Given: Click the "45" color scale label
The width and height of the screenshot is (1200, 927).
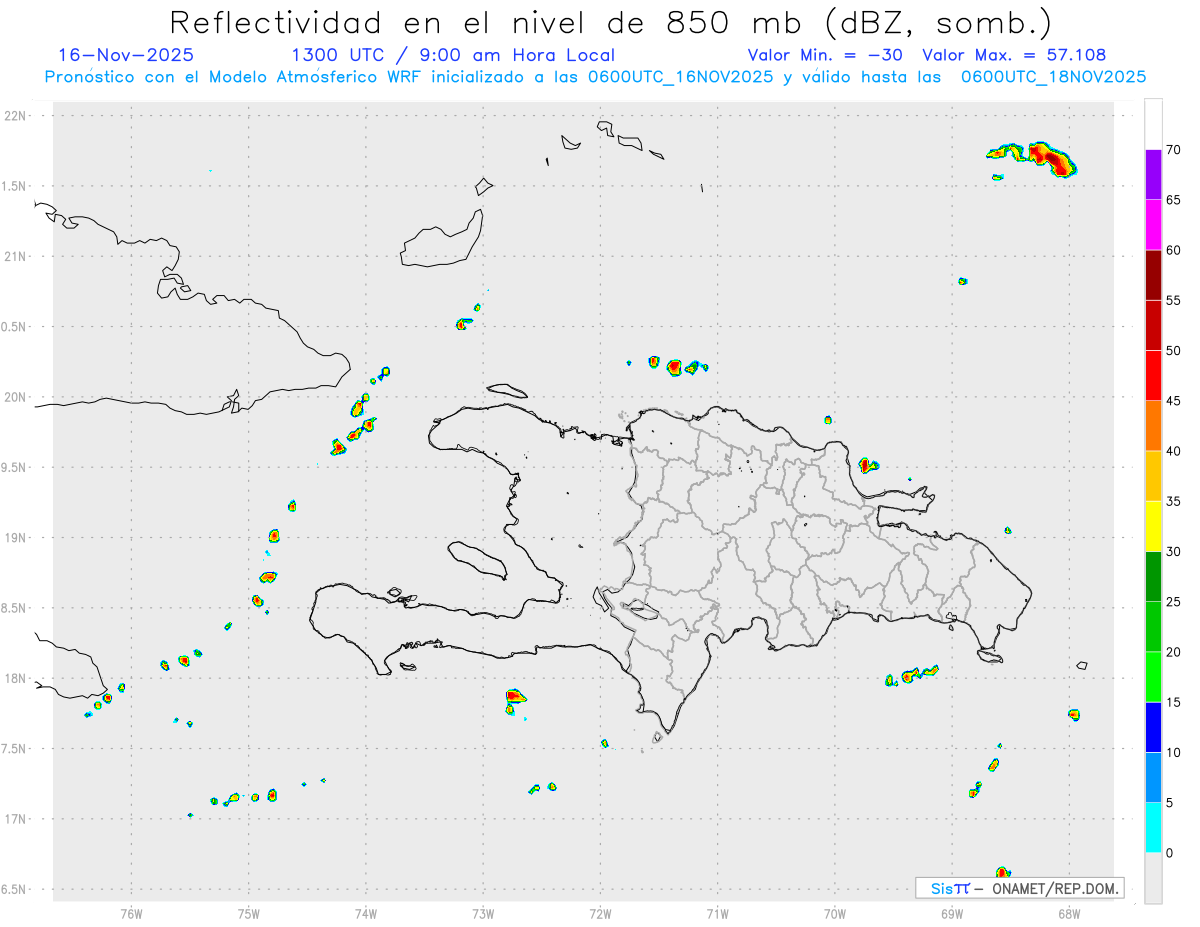Looking at the screenshot, I should [1174, 401].
